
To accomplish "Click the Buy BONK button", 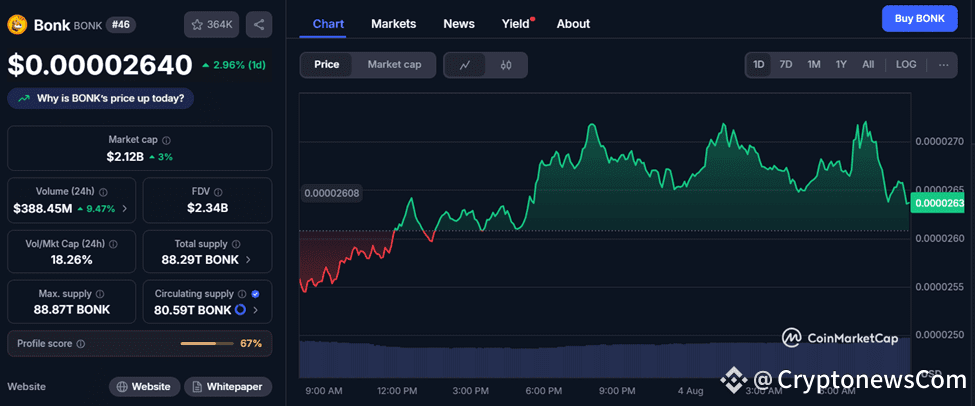I will [x=920, y=19].
